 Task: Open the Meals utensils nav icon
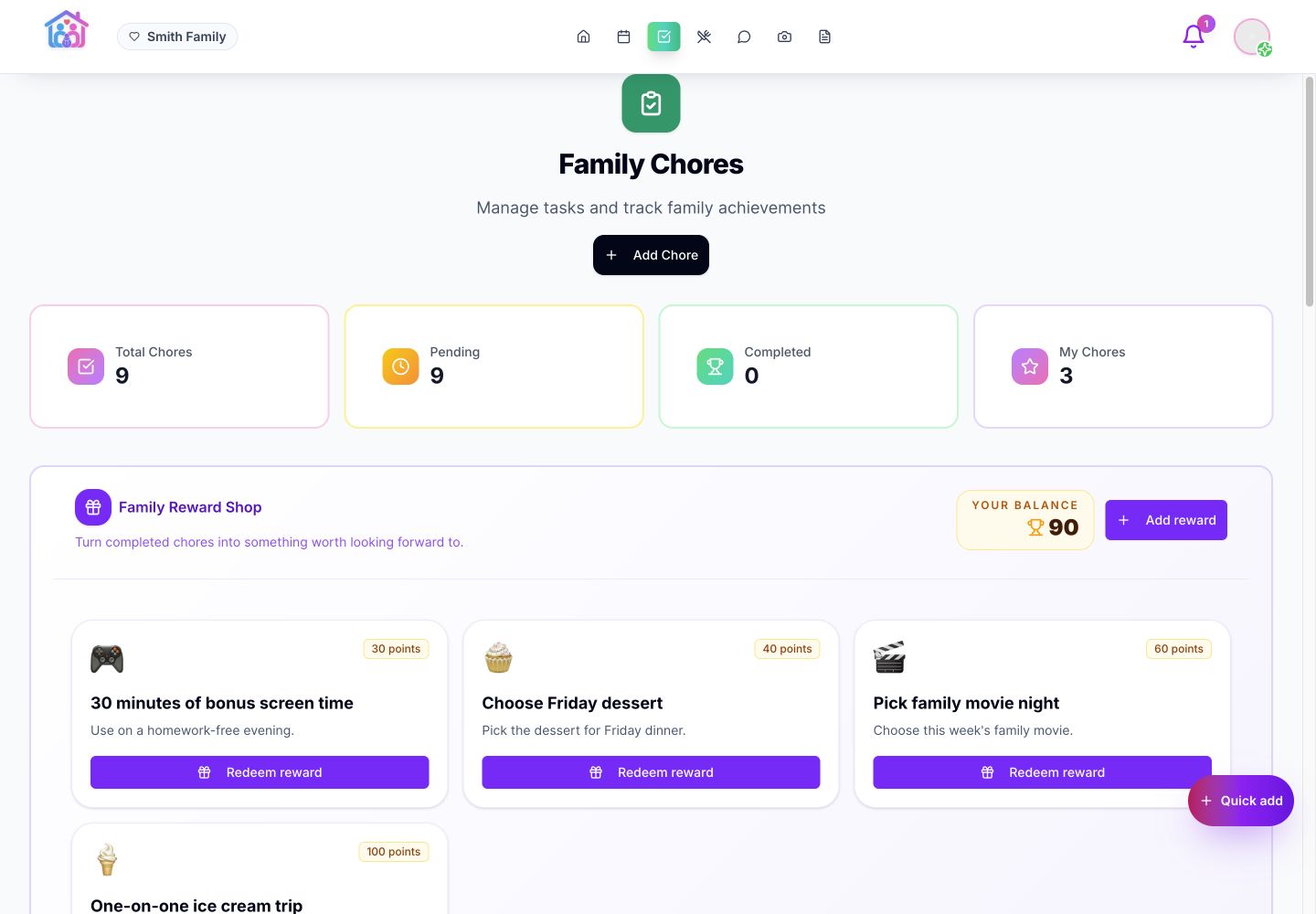click(x=704, y=37)
